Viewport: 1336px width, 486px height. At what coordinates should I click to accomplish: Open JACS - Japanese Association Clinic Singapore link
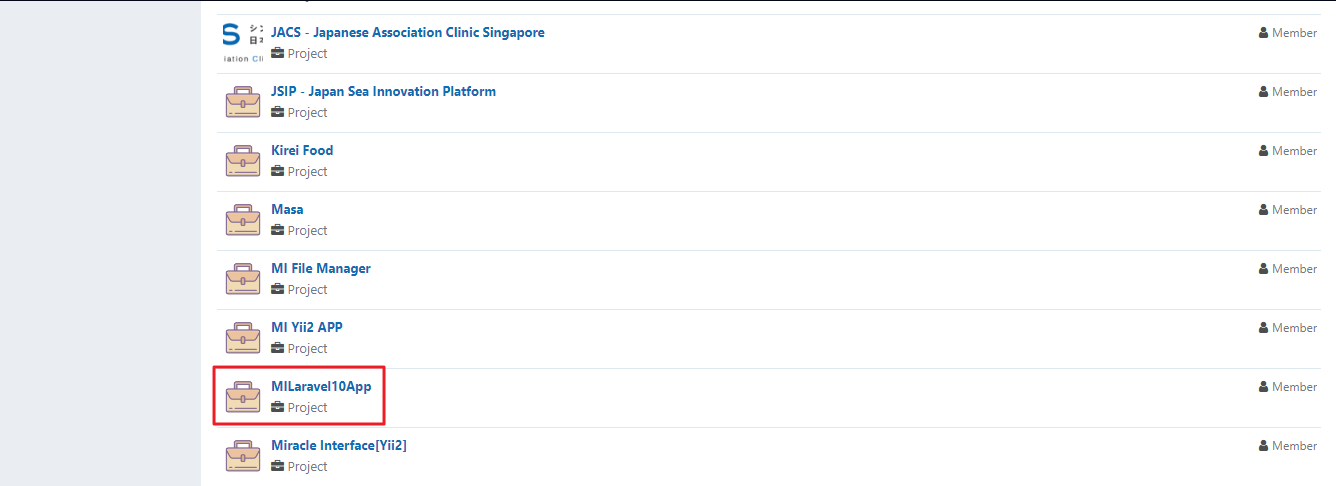coord(408,32)
